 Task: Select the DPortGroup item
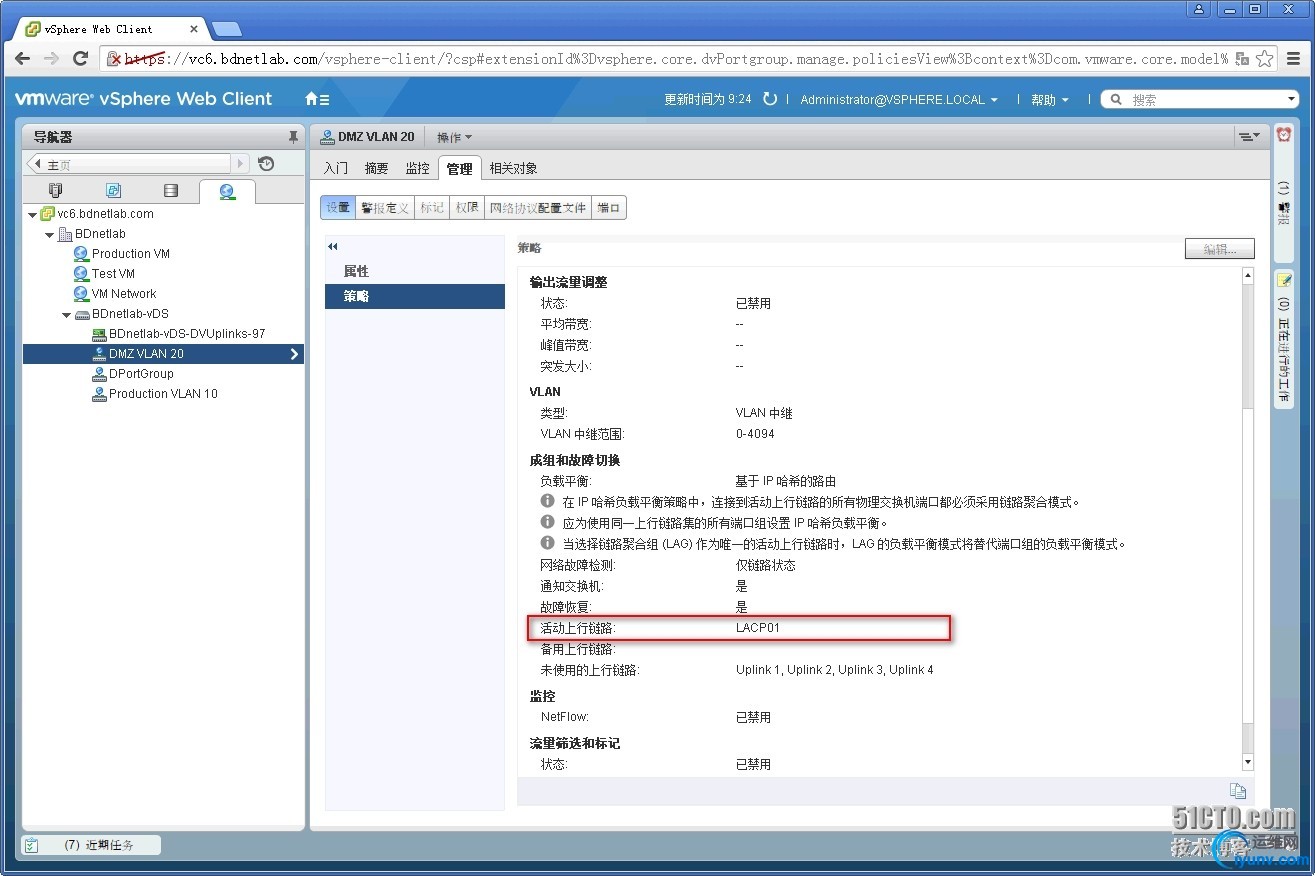[141, 374]
